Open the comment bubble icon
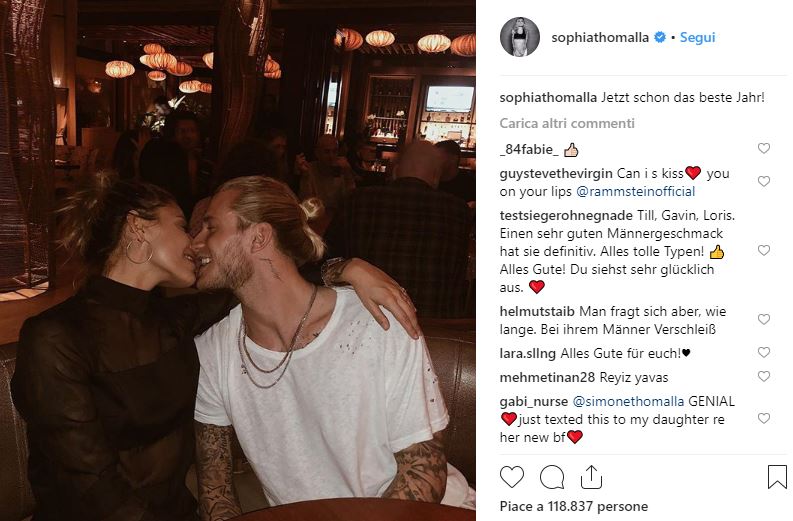The width and height of the screenshot is (793, 521). (x=552, y=477)
